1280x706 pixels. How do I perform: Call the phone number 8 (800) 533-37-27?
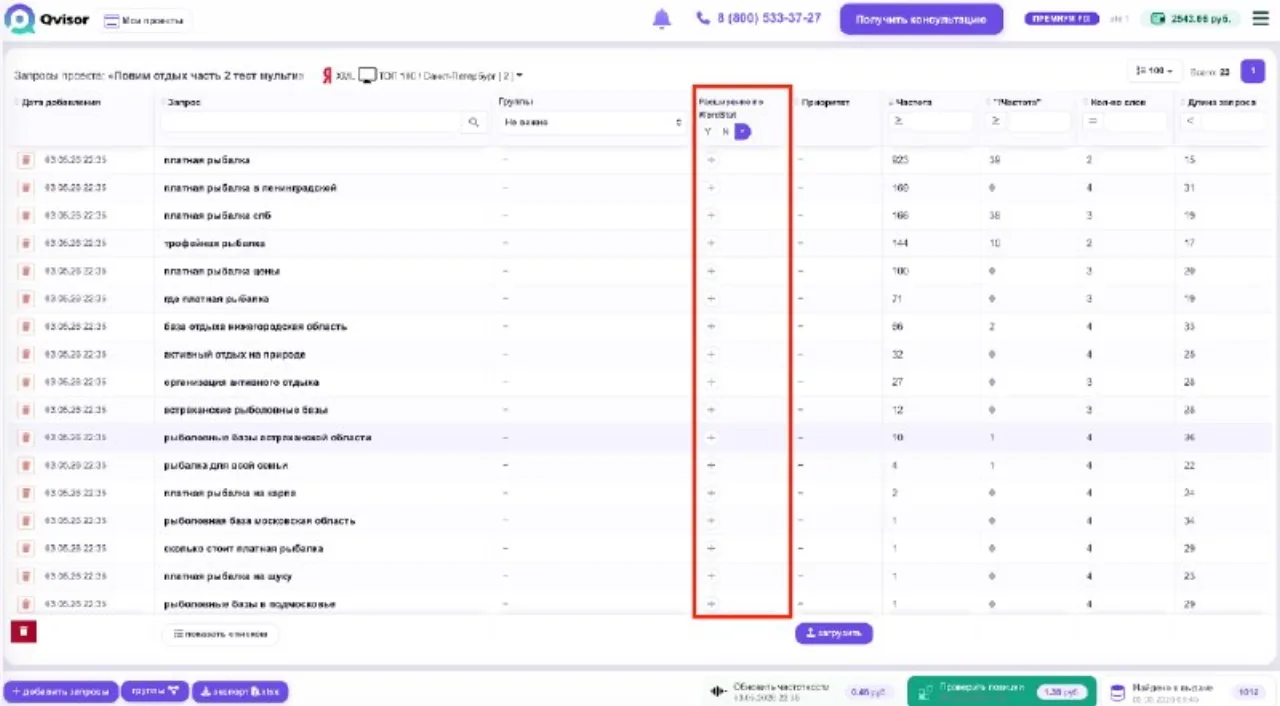click(759, 19)
